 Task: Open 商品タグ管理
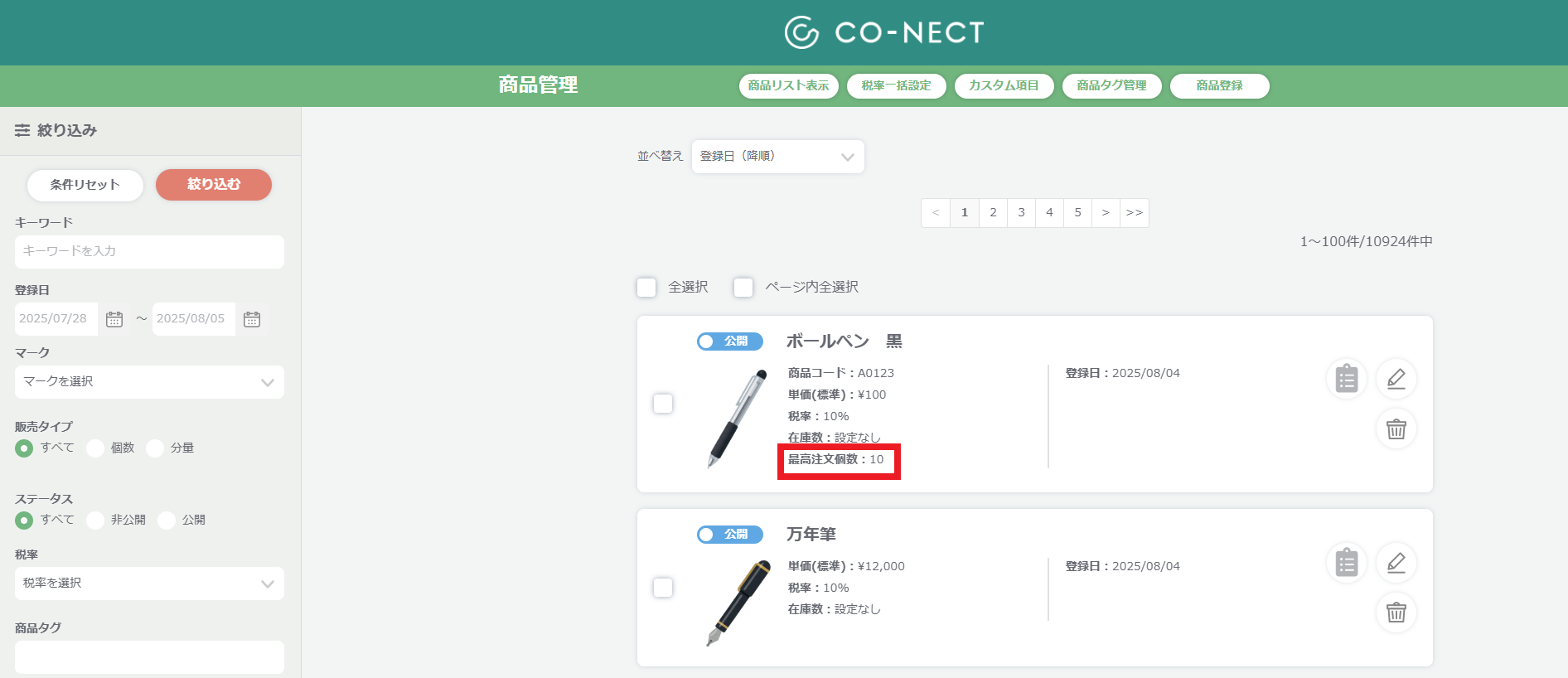click(x=1111, y=86)
